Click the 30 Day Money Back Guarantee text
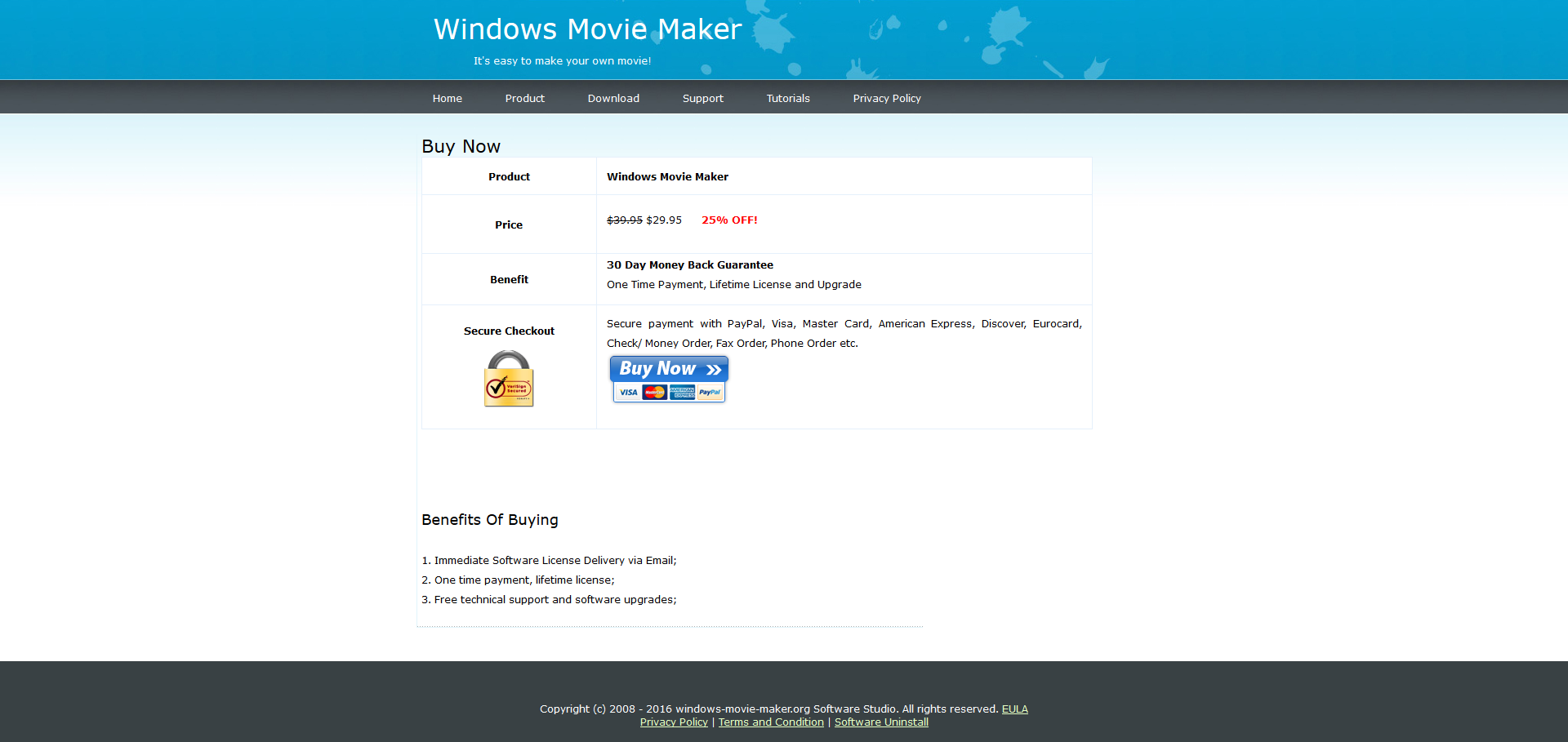Screen dimensions: 1568x742 689,264
